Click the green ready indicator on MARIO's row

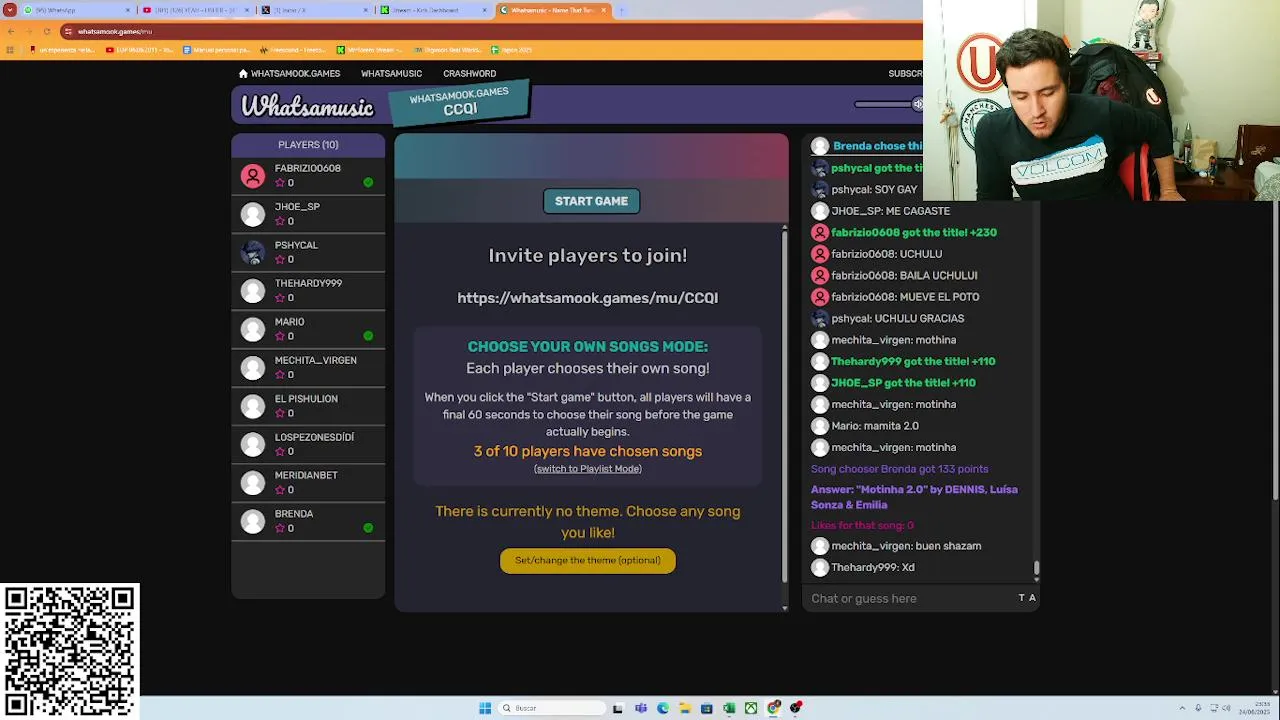(x=368, y=336)
